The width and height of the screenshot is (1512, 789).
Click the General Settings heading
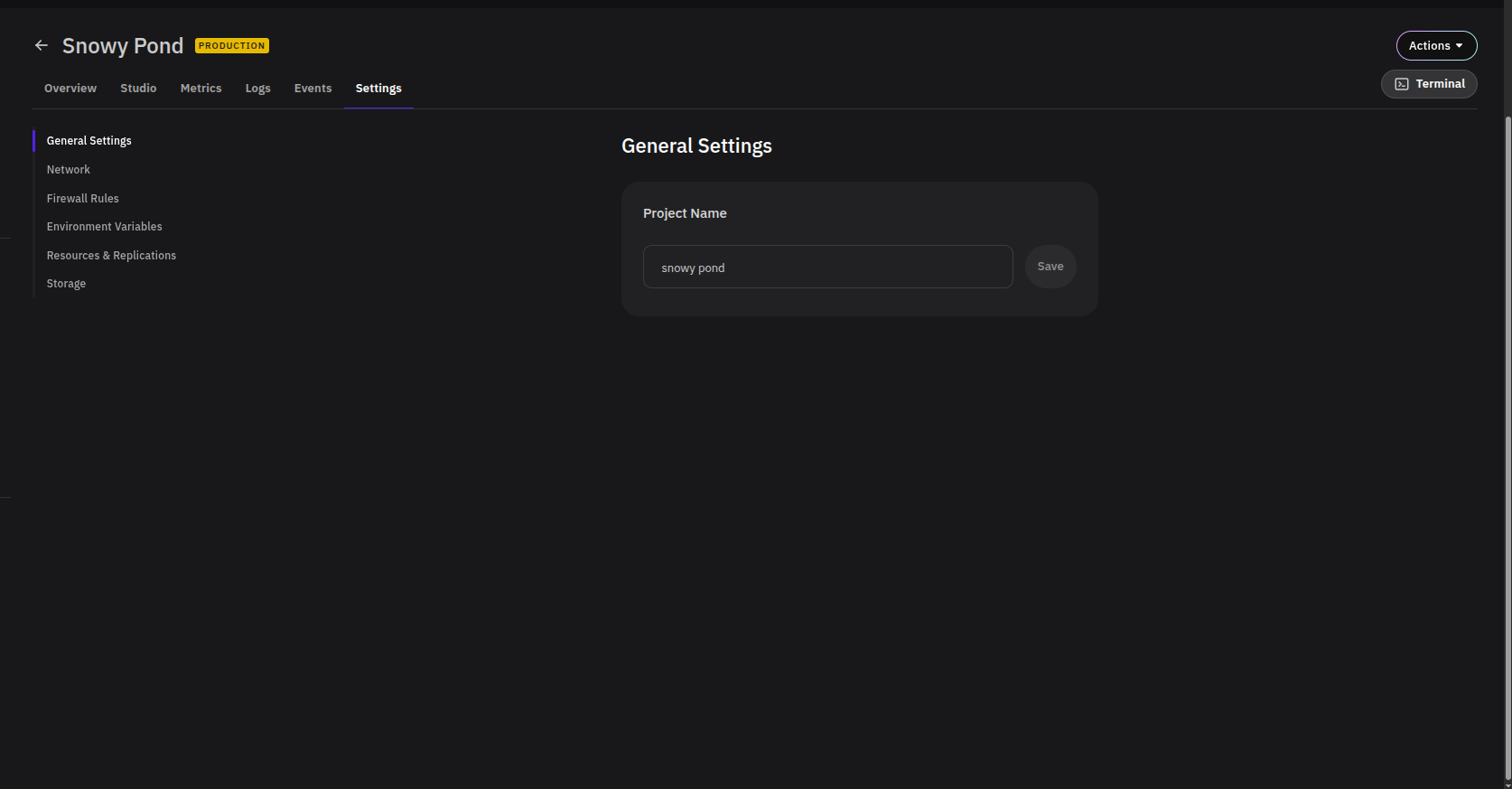[696, 146]
